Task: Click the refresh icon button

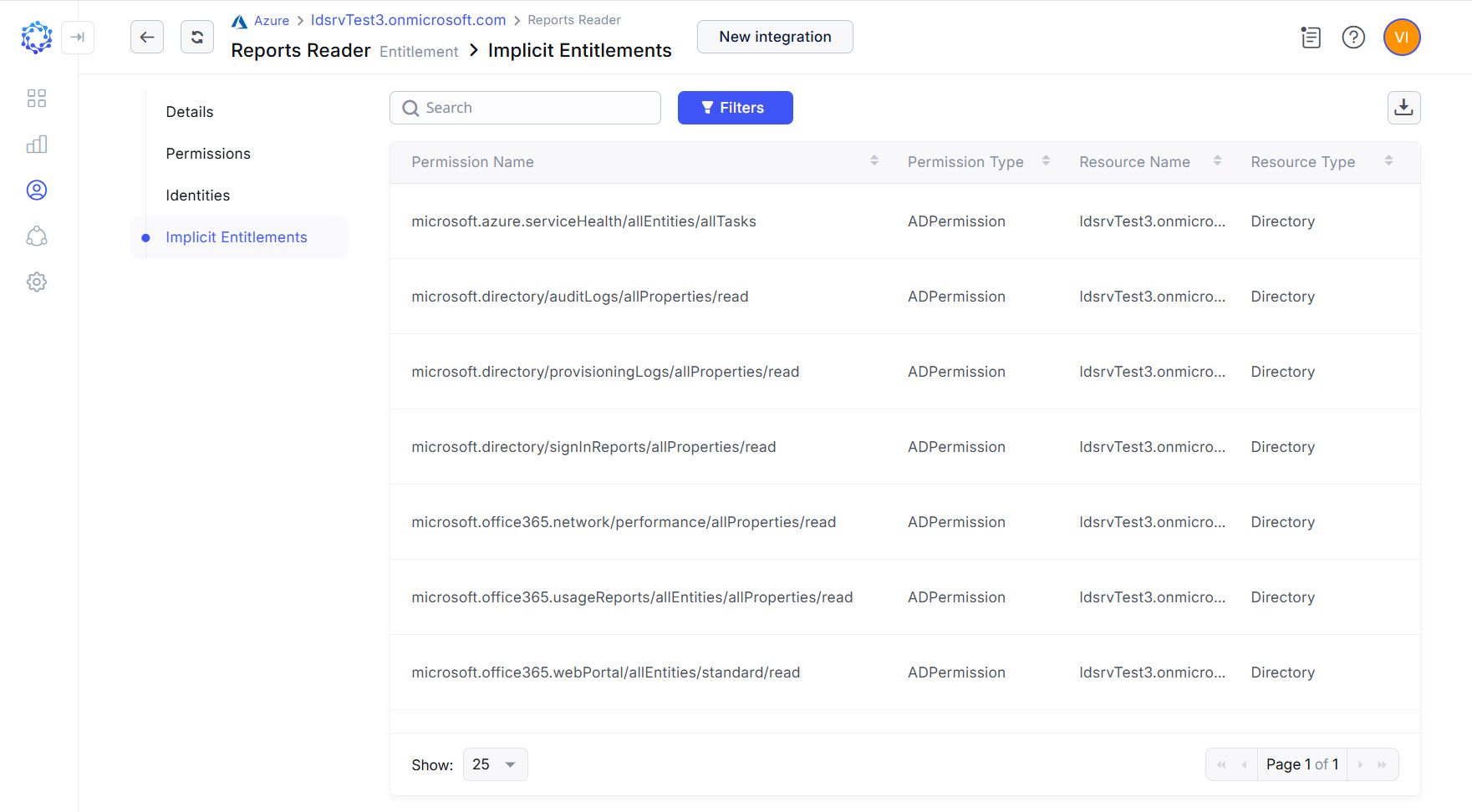Action: pyautogui.click(x=197, y=37)
